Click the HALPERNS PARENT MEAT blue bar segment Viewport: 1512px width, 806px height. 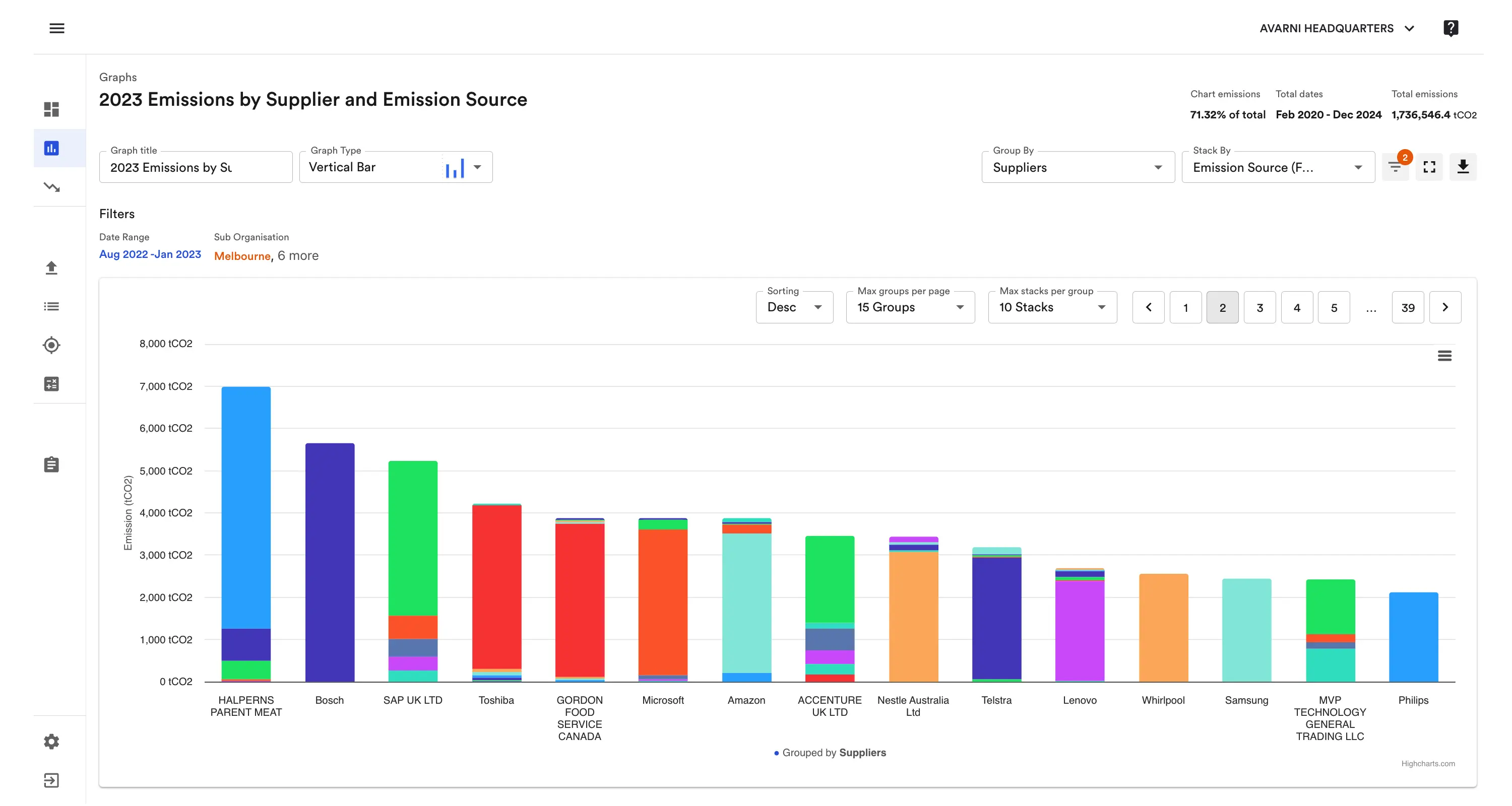[x=246, y=507]
